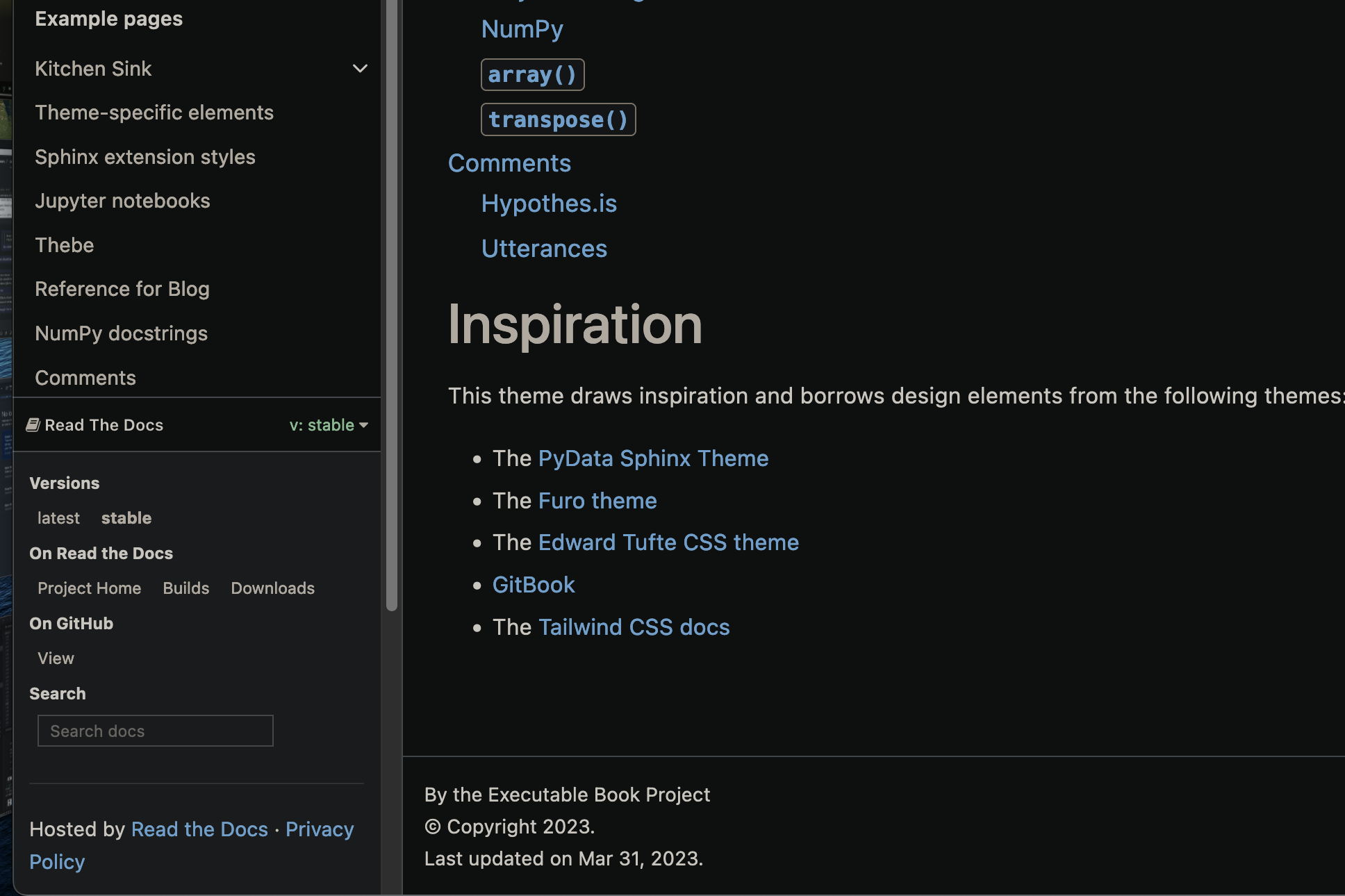Screen dimensions: 1345x896
Task: Visit the Furo theme page
Action: (x=596, y=500)
